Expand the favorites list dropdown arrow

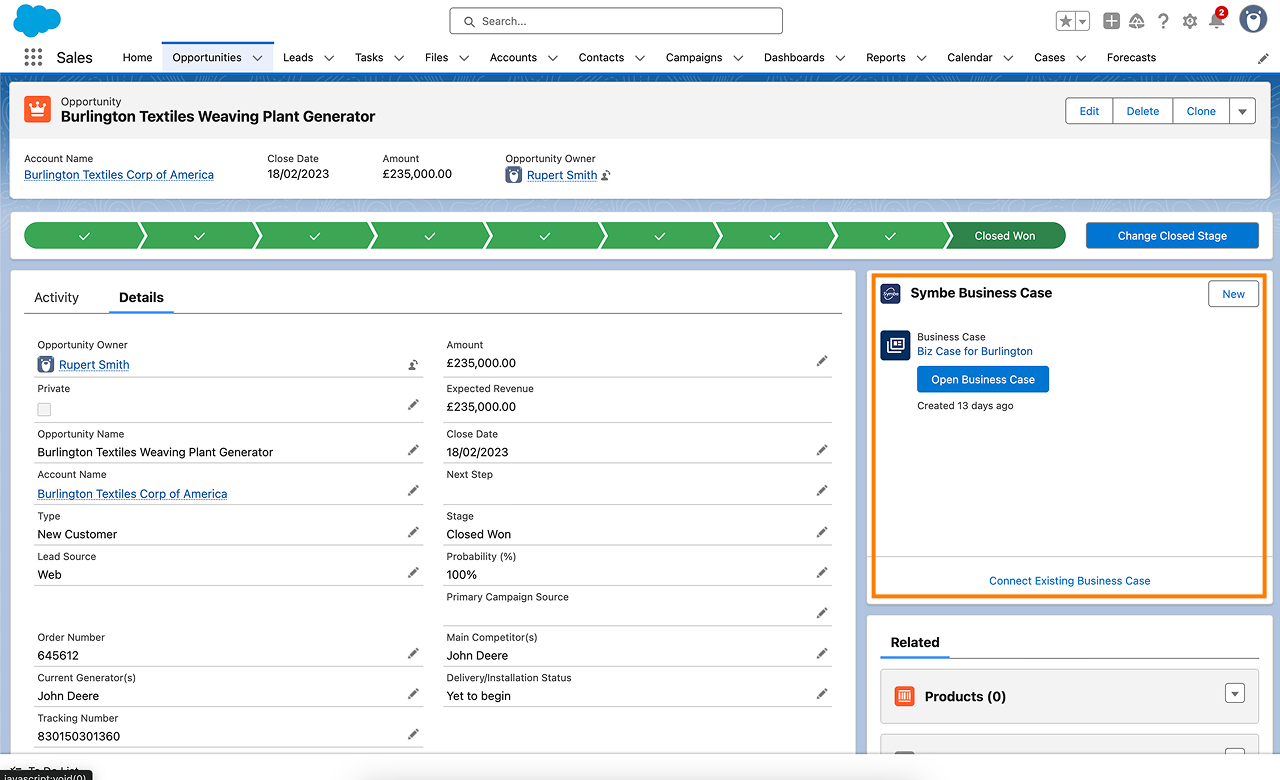click(1082, 21)
